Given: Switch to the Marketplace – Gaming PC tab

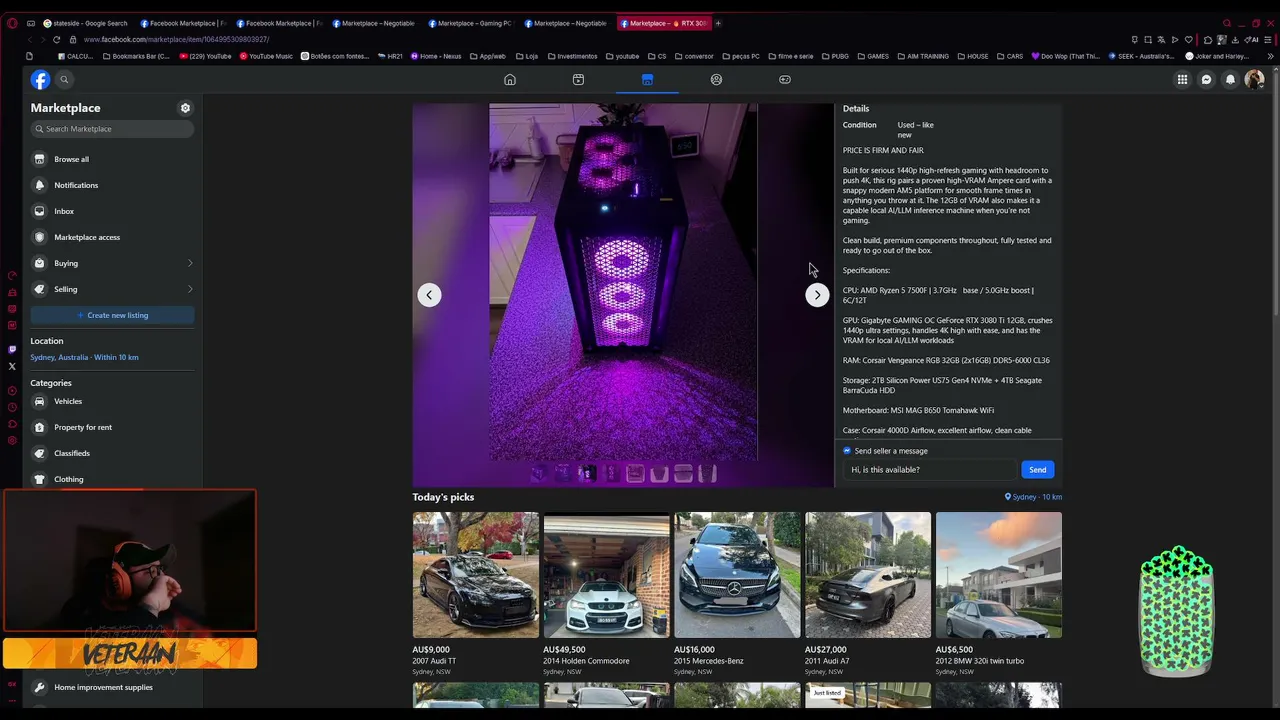Looking at the screenshot, I should 469,23.
